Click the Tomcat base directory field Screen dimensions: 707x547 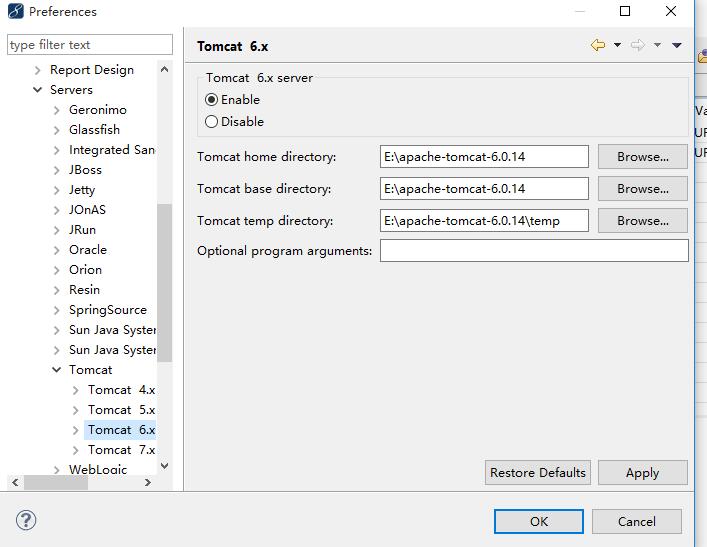point(484,188)
